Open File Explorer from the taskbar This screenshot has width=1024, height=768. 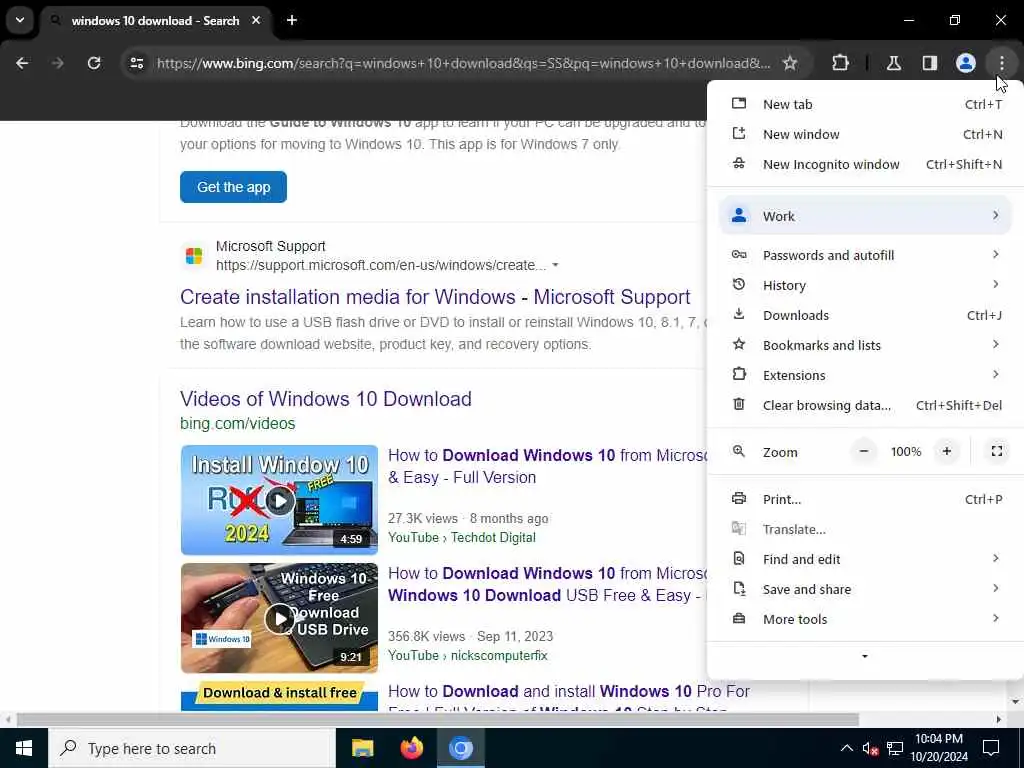pos(362,748)
